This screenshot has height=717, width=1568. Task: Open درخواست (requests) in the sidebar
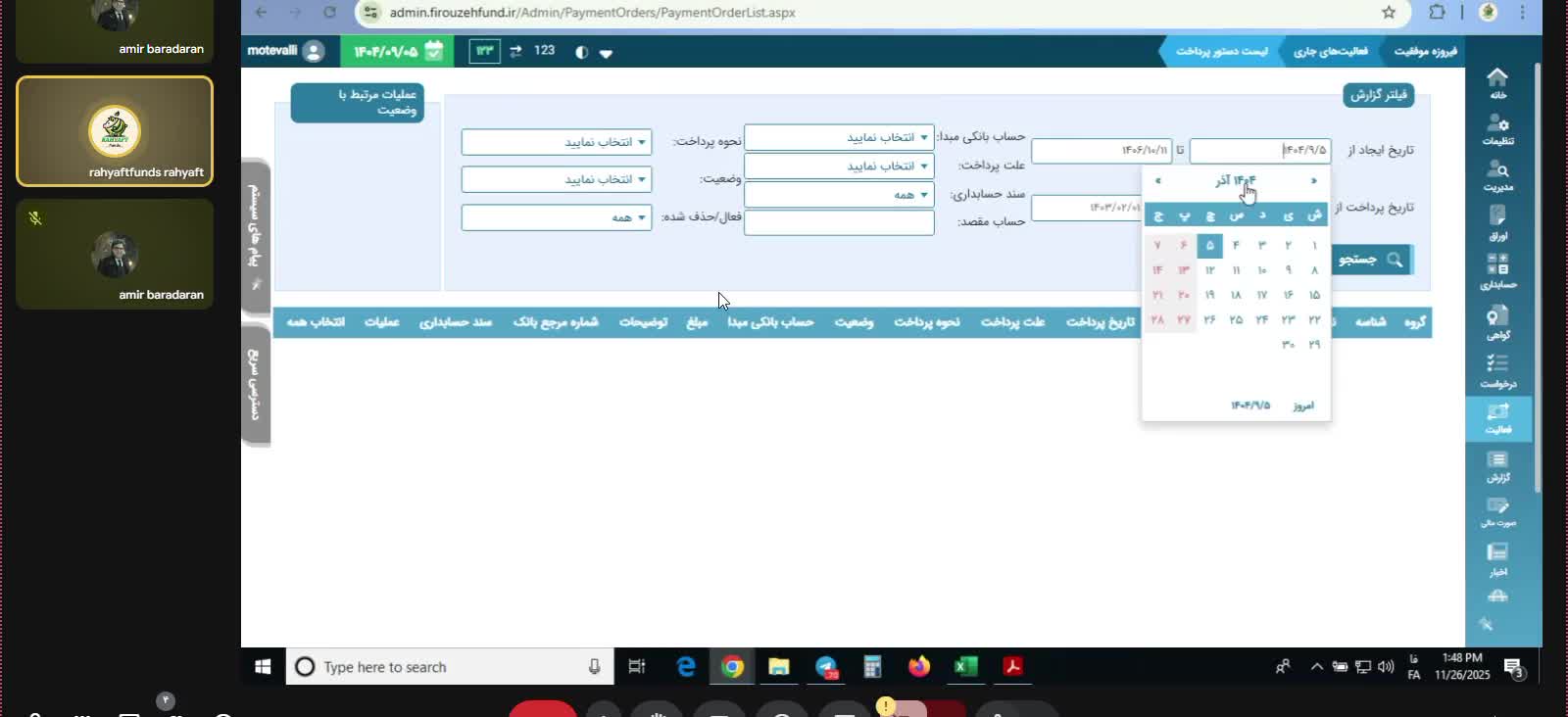coord(1497,371)
